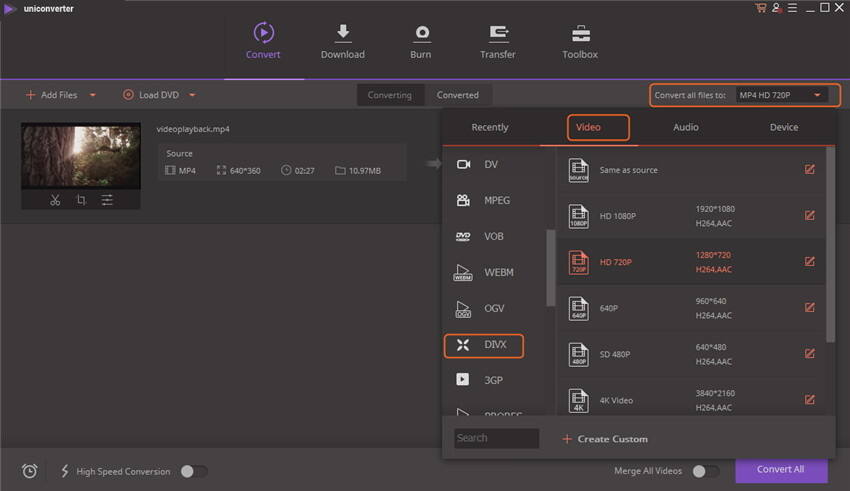The image size is (850, 491).
Task: Select the 3GP format
Action: click(484, 380)
